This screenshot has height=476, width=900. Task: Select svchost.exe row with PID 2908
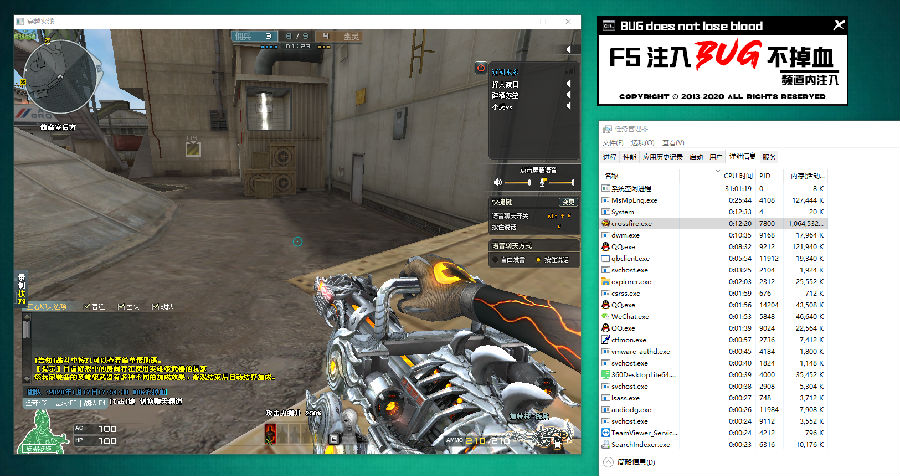tap(713, 386)
